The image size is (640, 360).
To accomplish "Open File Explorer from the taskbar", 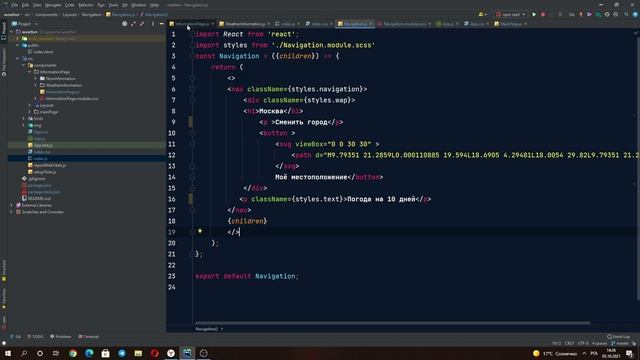I will coord(138,353).
